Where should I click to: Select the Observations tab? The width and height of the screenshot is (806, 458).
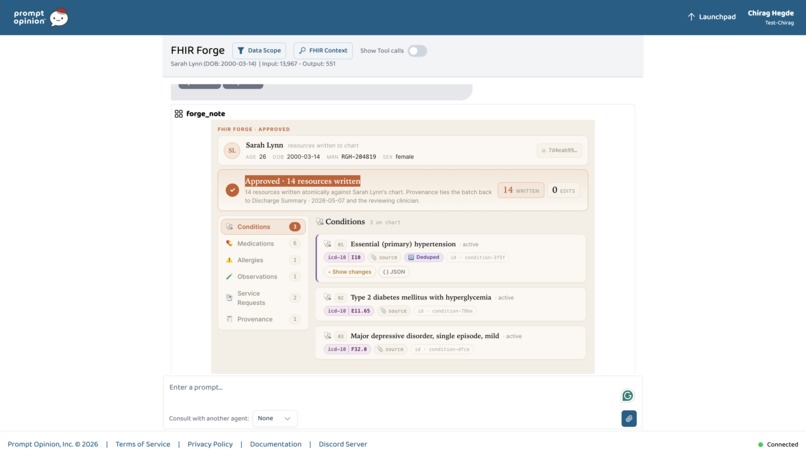(263, 277)
